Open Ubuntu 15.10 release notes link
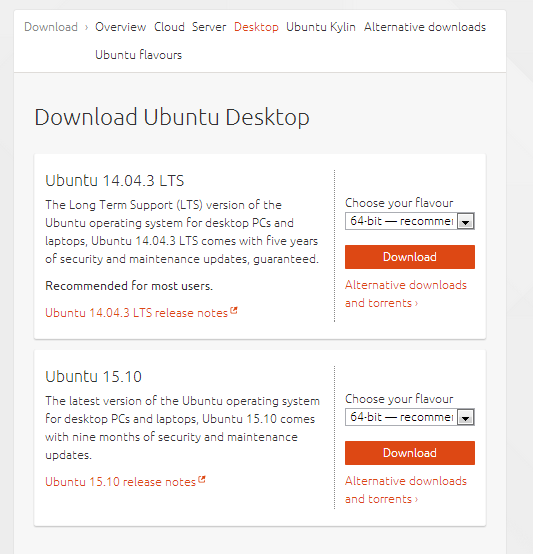Viewport: 533px width, 554px height. pos(120,482)
